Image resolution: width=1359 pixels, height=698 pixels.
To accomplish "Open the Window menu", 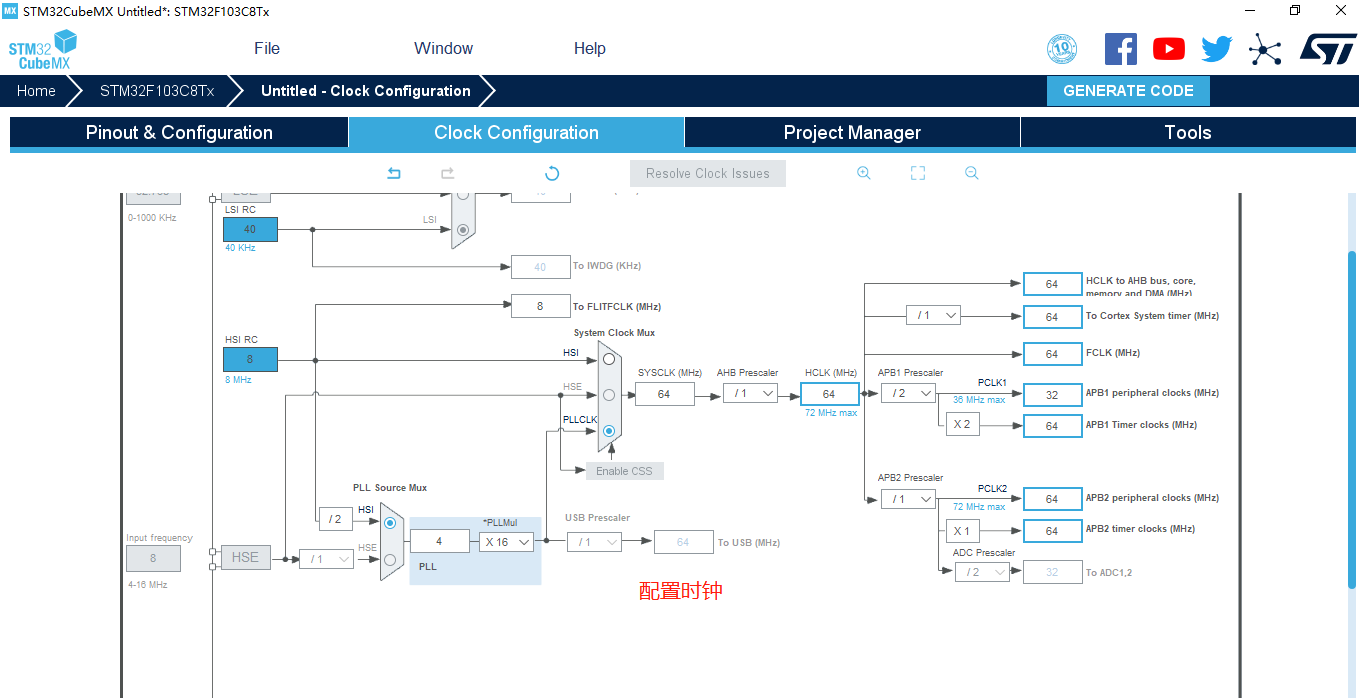I will [x=443, y=48].
